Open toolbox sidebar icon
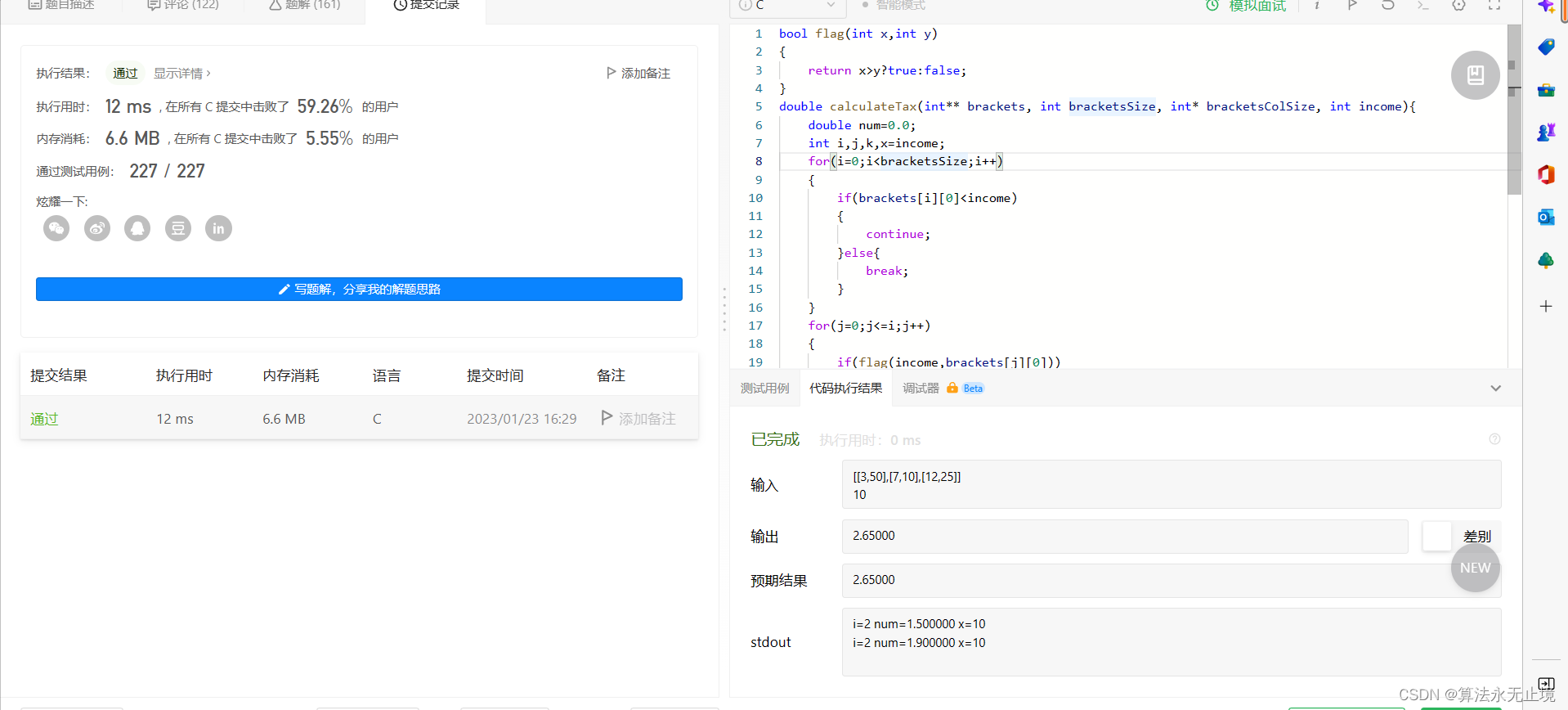Viewport: 1568px width, 710px height. point(1546,90)
